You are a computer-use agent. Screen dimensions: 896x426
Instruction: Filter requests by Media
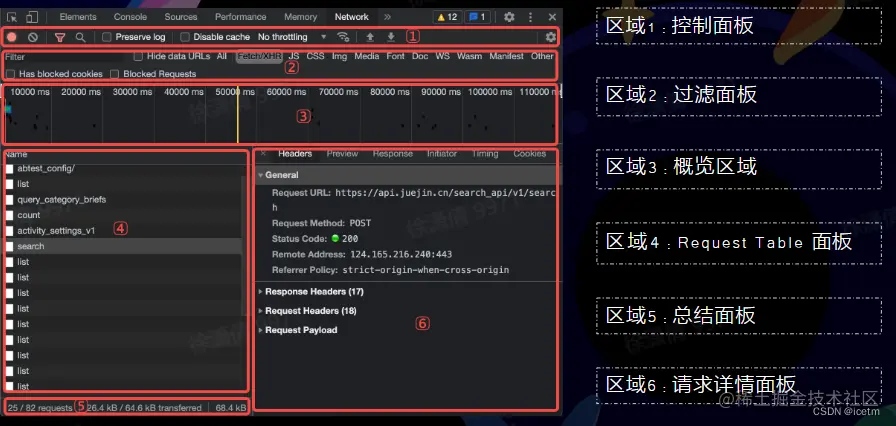click(x=367, y=57)
